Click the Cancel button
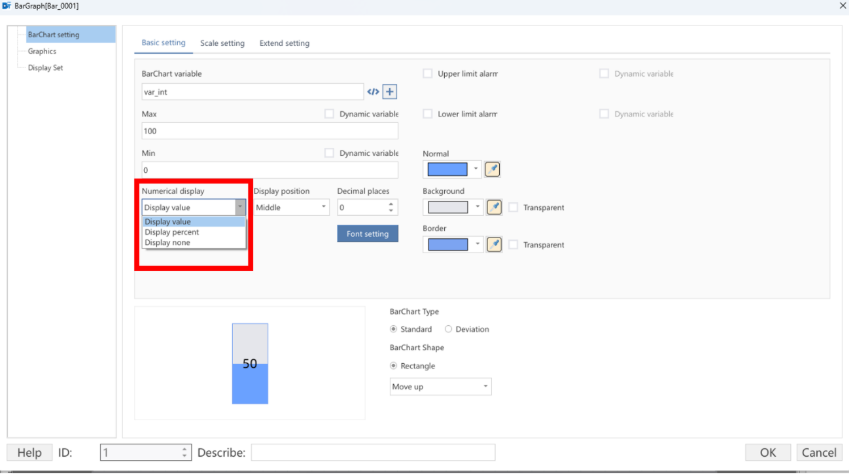 (x=819, y=452)
